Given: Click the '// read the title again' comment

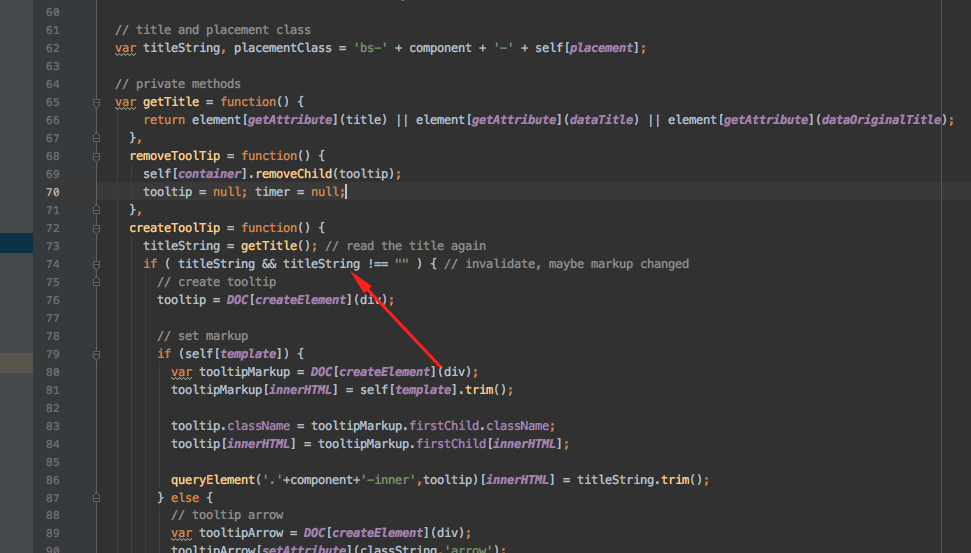Looking at the screenshot, I should pyautogui.click(x=406, y=246).
